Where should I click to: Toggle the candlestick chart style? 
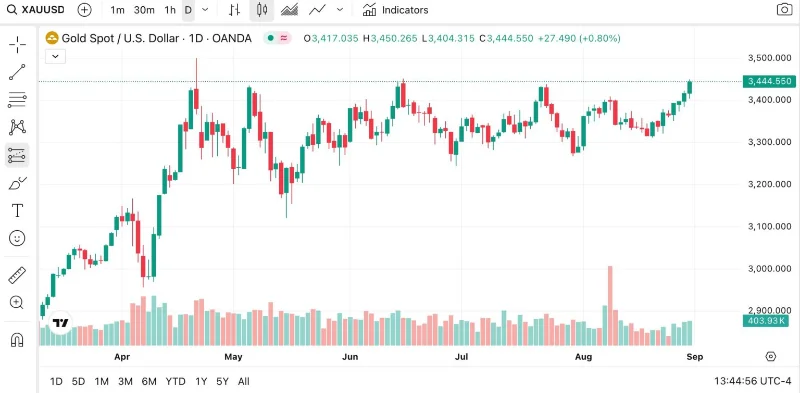point(262,10)
